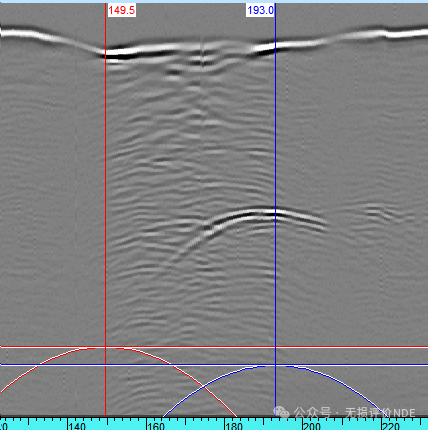Click the NDE watermark text
The width and height of the screenshot is (428, 430).
[x=404, y=413]
